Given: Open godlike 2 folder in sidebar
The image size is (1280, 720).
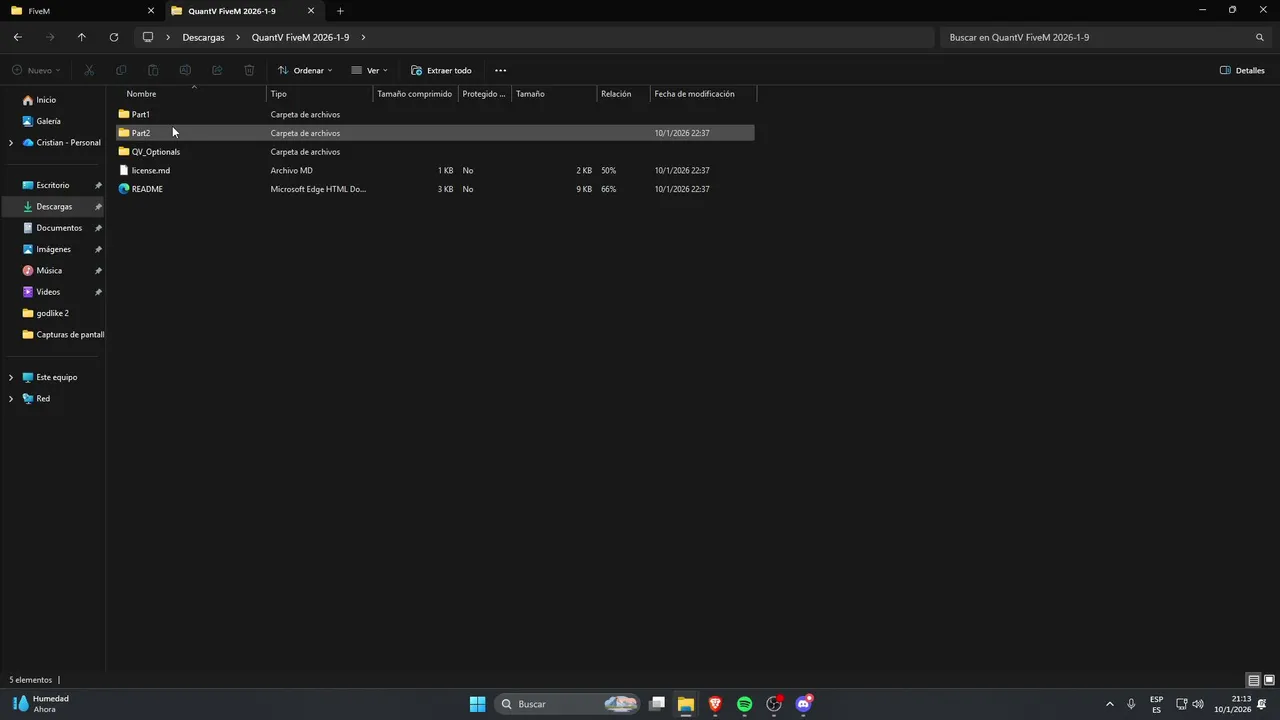Looking at the screenshot, I should click(x=54, y=313).
